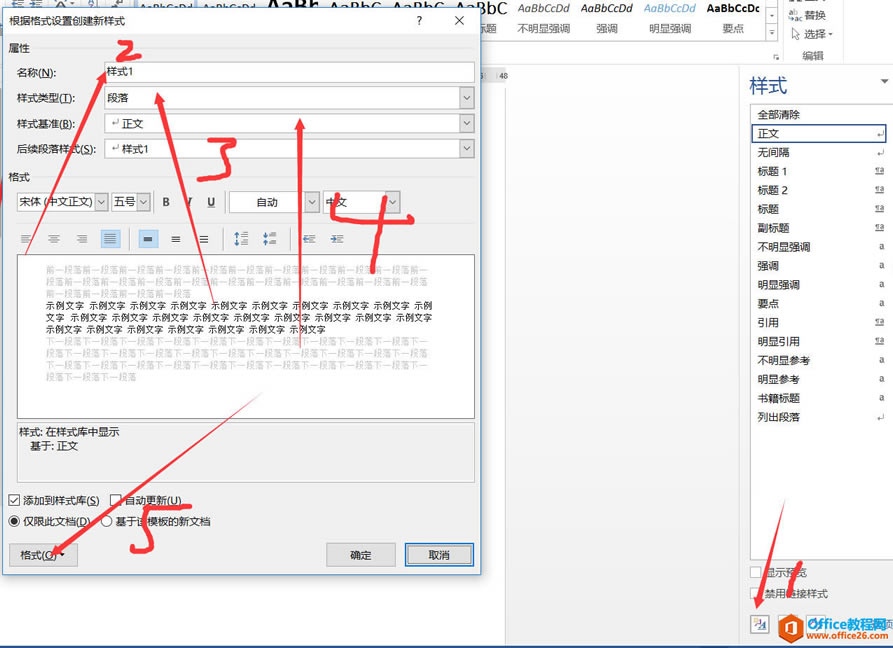Select 要点 style in ribbon gallery
Screen dimensions: 893x648
pyautogui.click(x=733, y=19)
